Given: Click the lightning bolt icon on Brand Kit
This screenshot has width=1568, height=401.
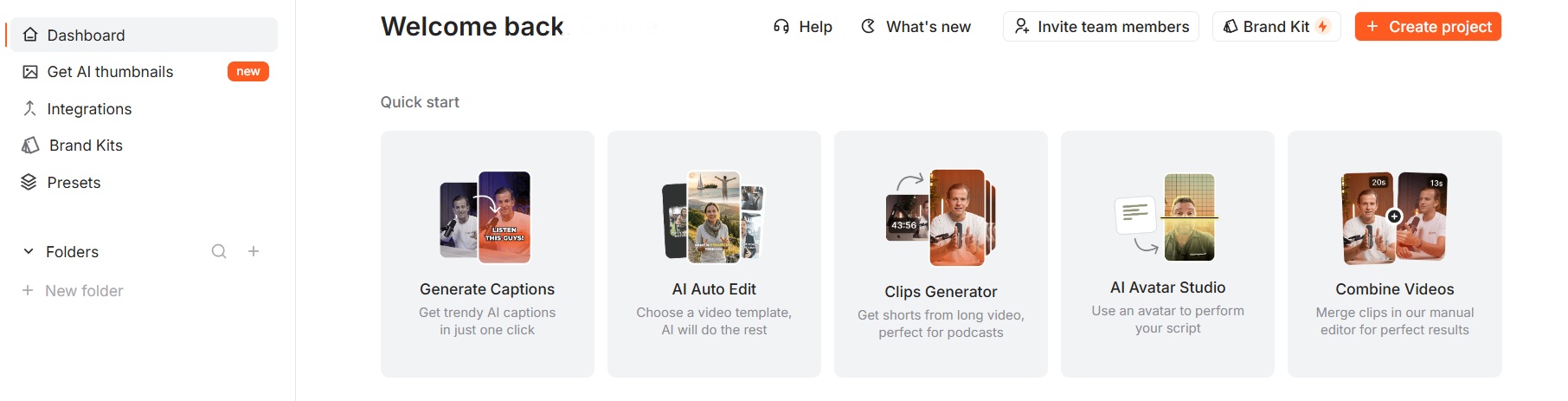Looking at the screenshot, I should [1322, 27].
